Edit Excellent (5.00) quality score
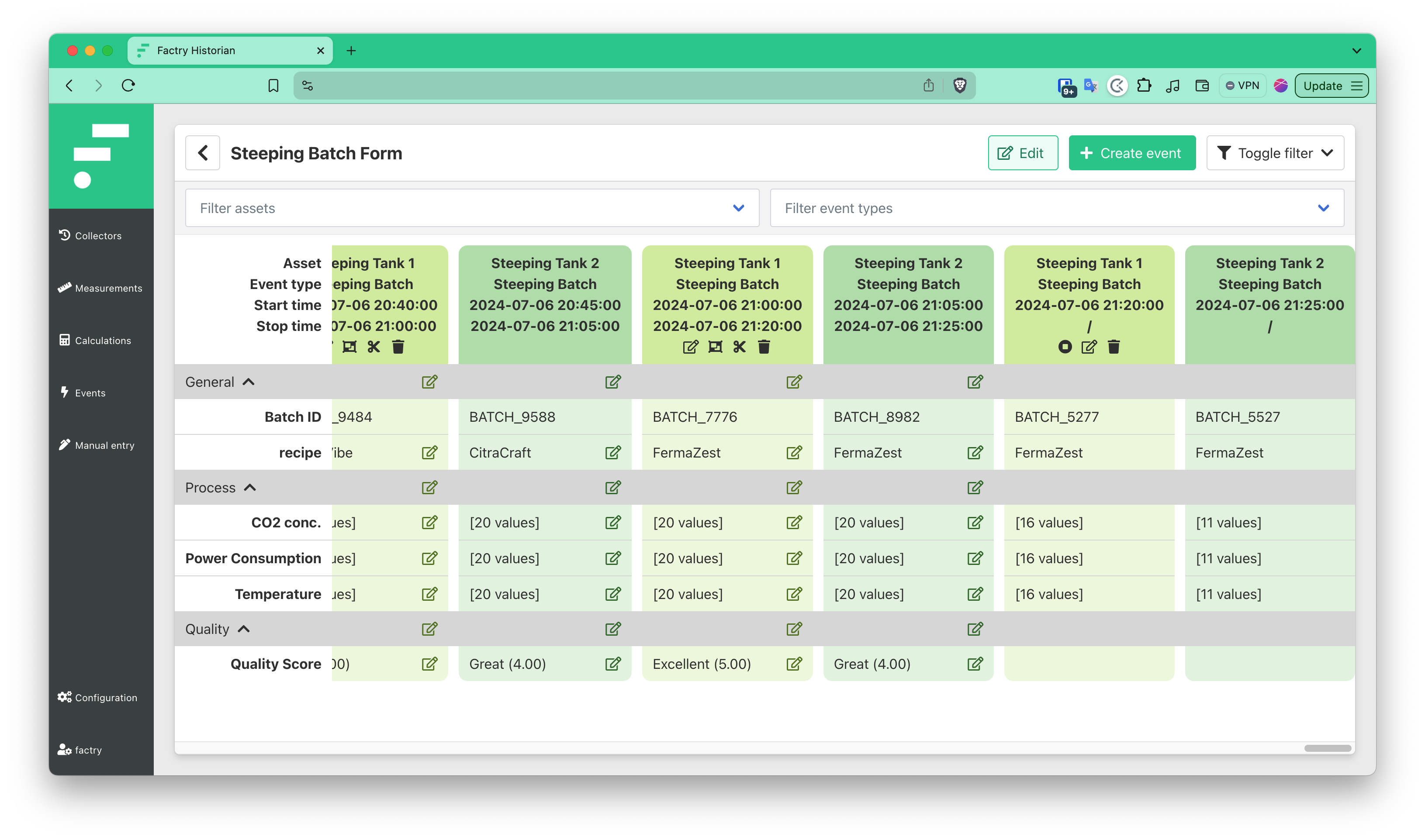 coord(794,663)
